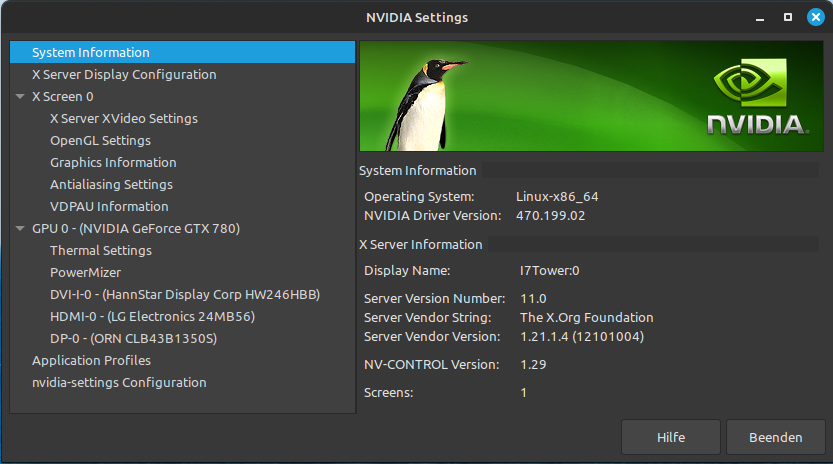Collapse the GPU 0 tree arrow

click(20, 229)
